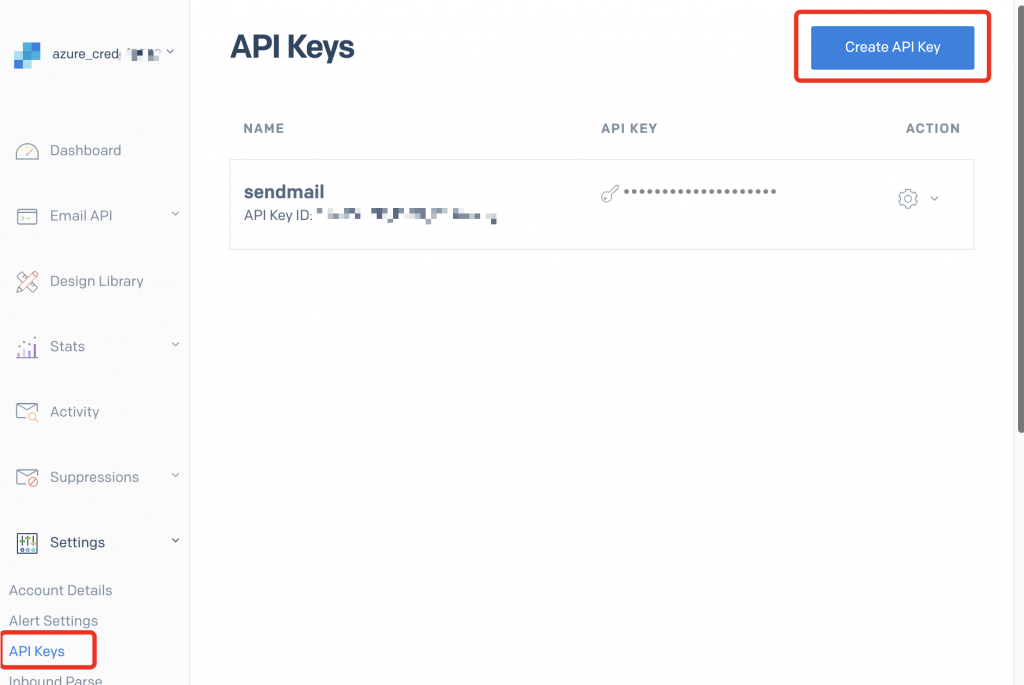The width and height of the screenshot is (1024, 685).
Task: Select API Keys in Settings menu
Action: [37, 652]
